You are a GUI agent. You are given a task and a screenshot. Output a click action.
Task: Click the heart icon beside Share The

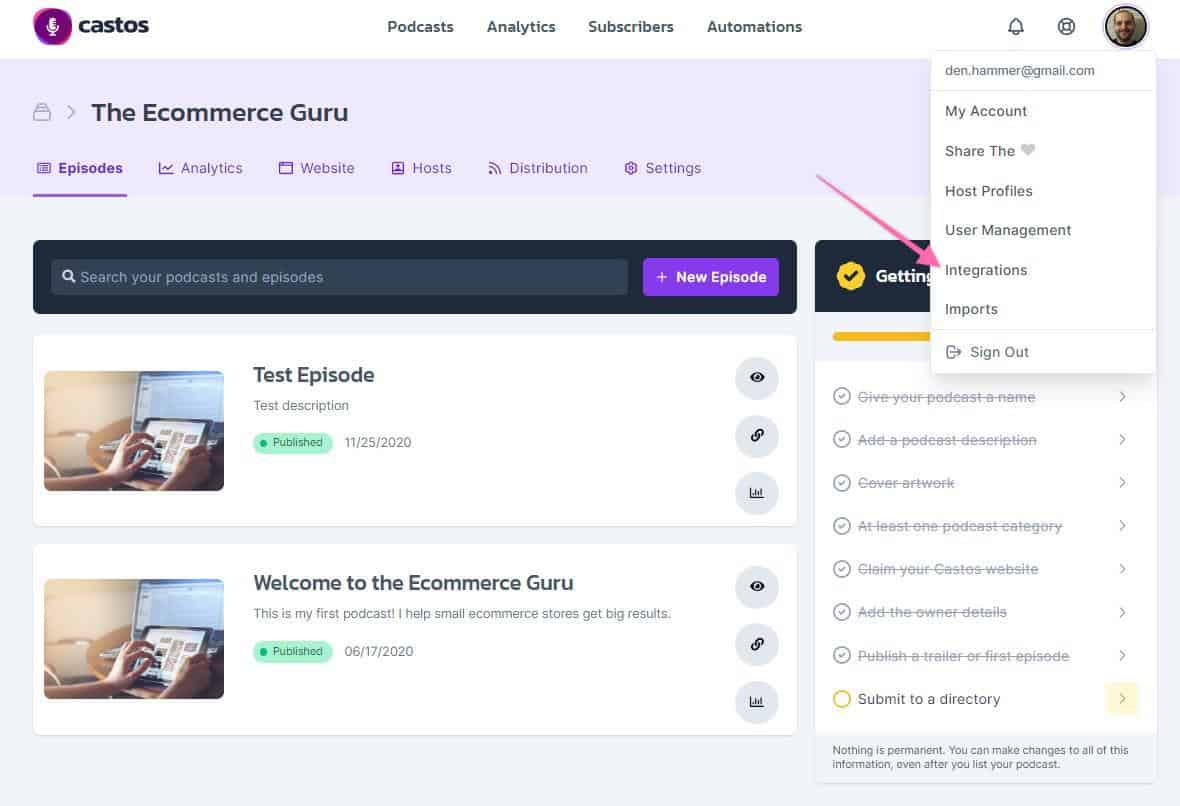pyautogui.click(x=1028, y=150)
